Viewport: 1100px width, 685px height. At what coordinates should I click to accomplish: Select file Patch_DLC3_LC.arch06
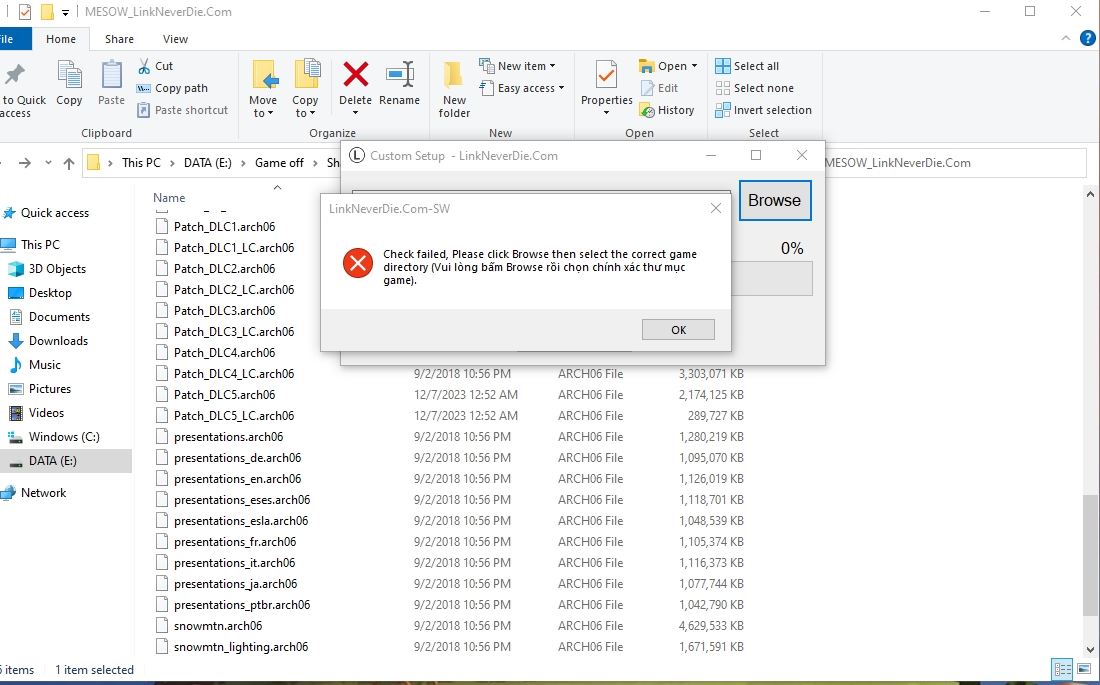234,331
